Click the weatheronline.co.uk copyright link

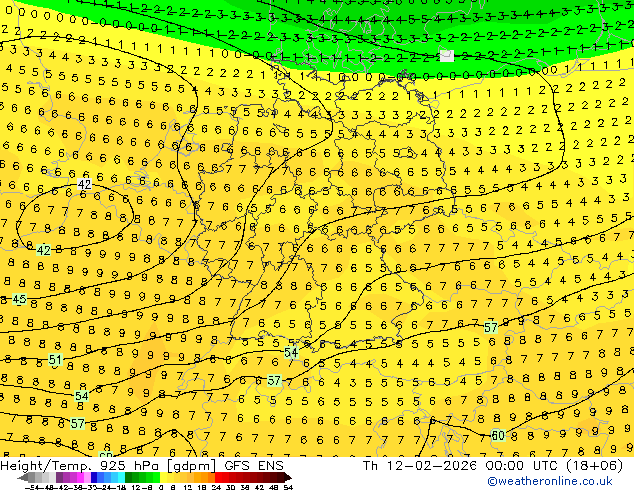coord(550,482)
